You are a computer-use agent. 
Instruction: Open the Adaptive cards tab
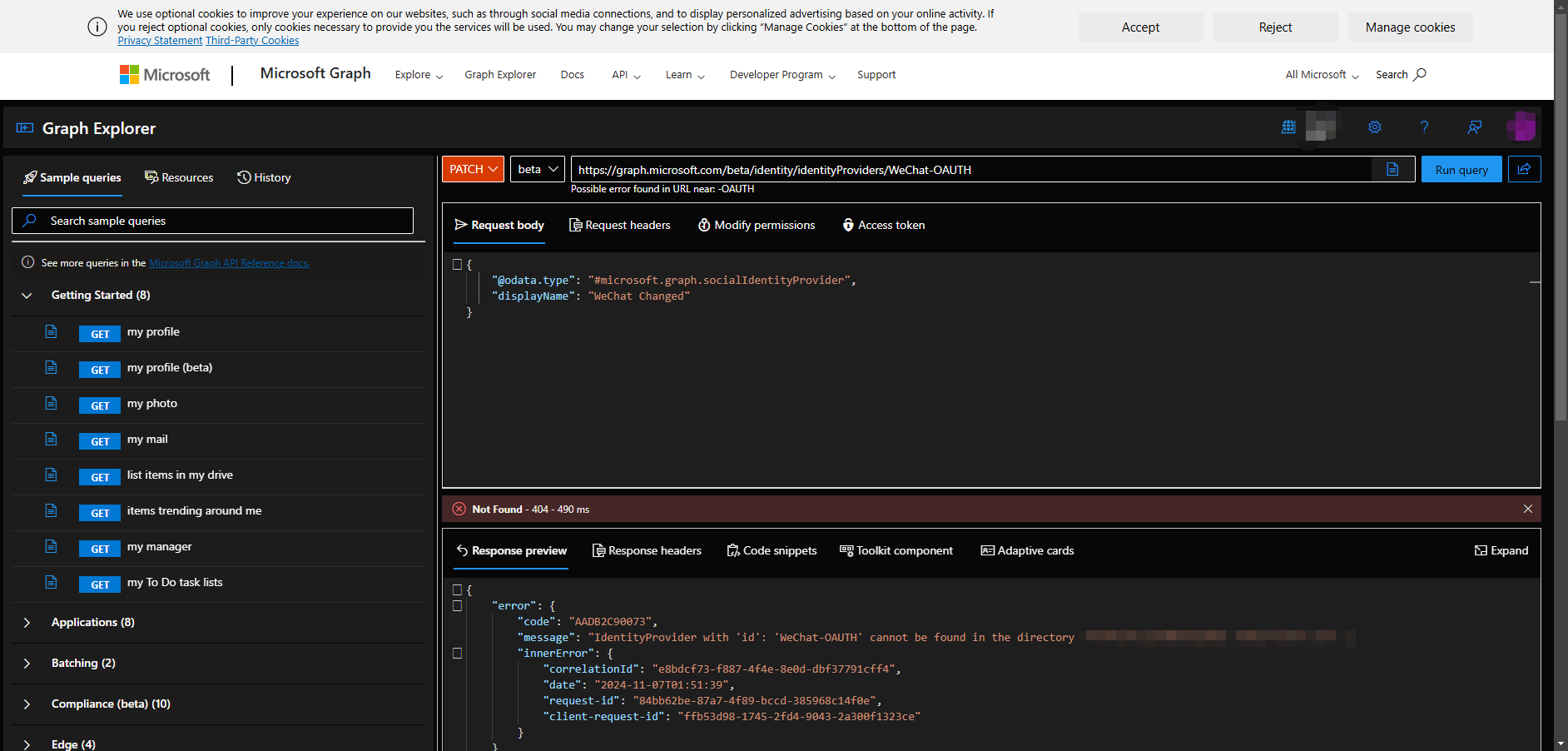1027,550
